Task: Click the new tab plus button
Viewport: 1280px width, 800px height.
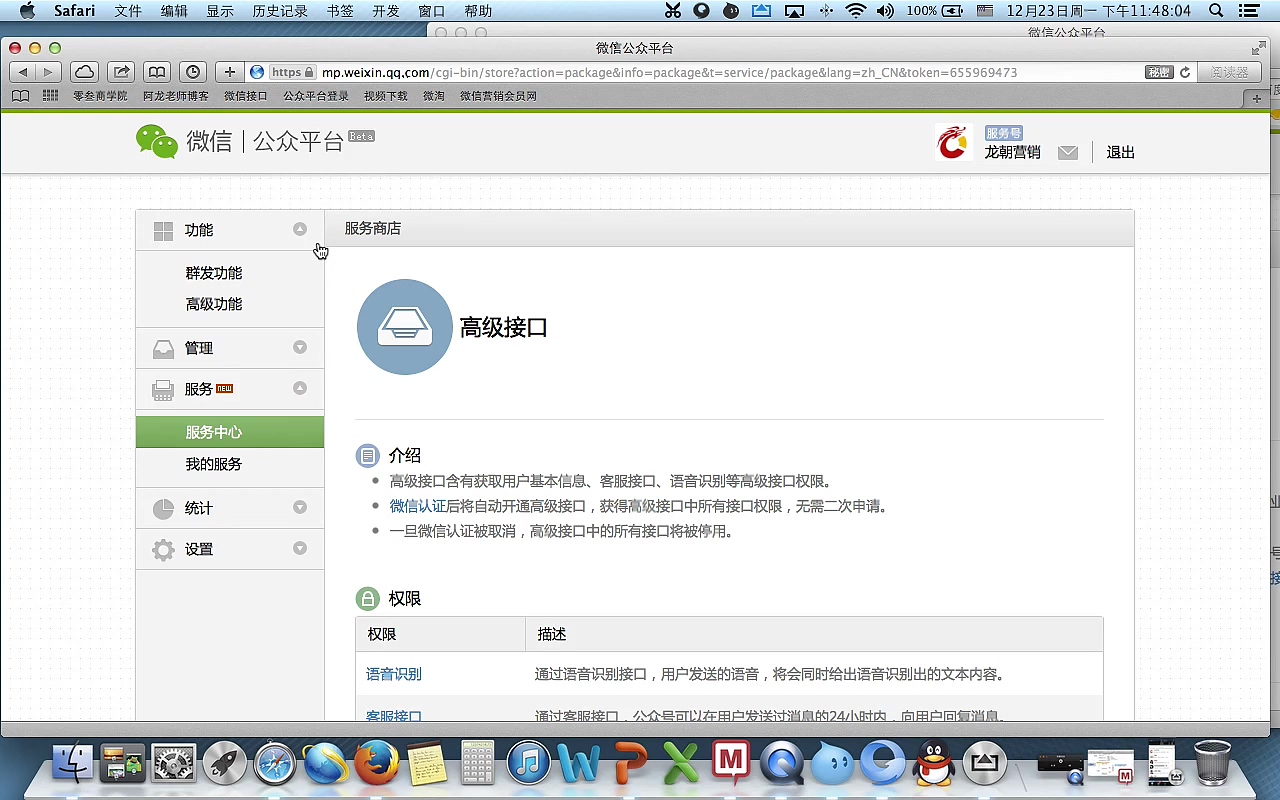Action: click(1257, 98)
